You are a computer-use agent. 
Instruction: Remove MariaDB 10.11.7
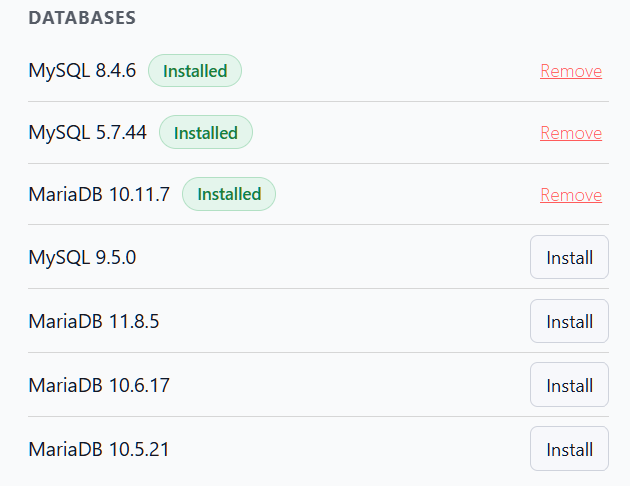[x=571, y=195]
